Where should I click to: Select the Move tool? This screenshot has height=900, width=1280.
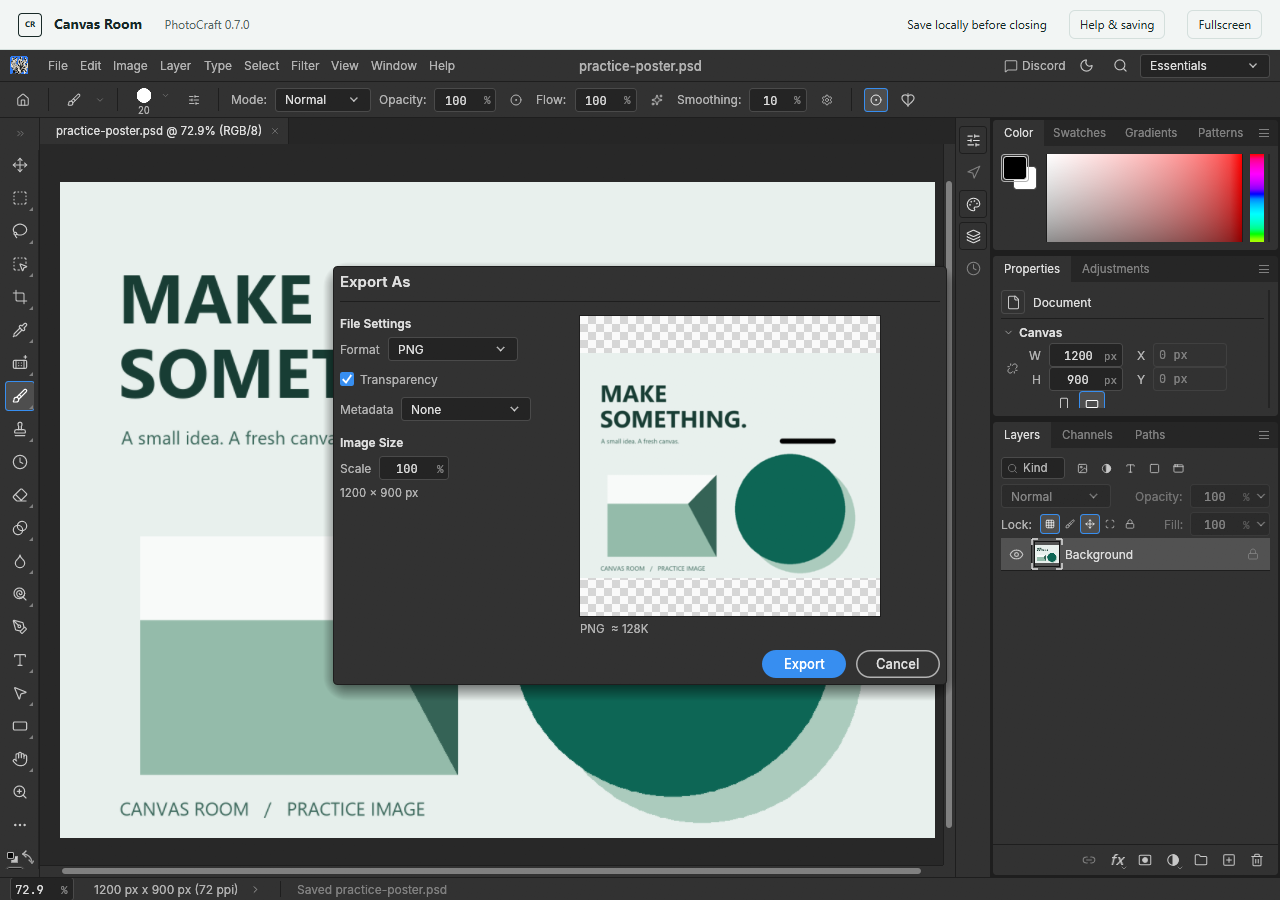pos(19,165)
